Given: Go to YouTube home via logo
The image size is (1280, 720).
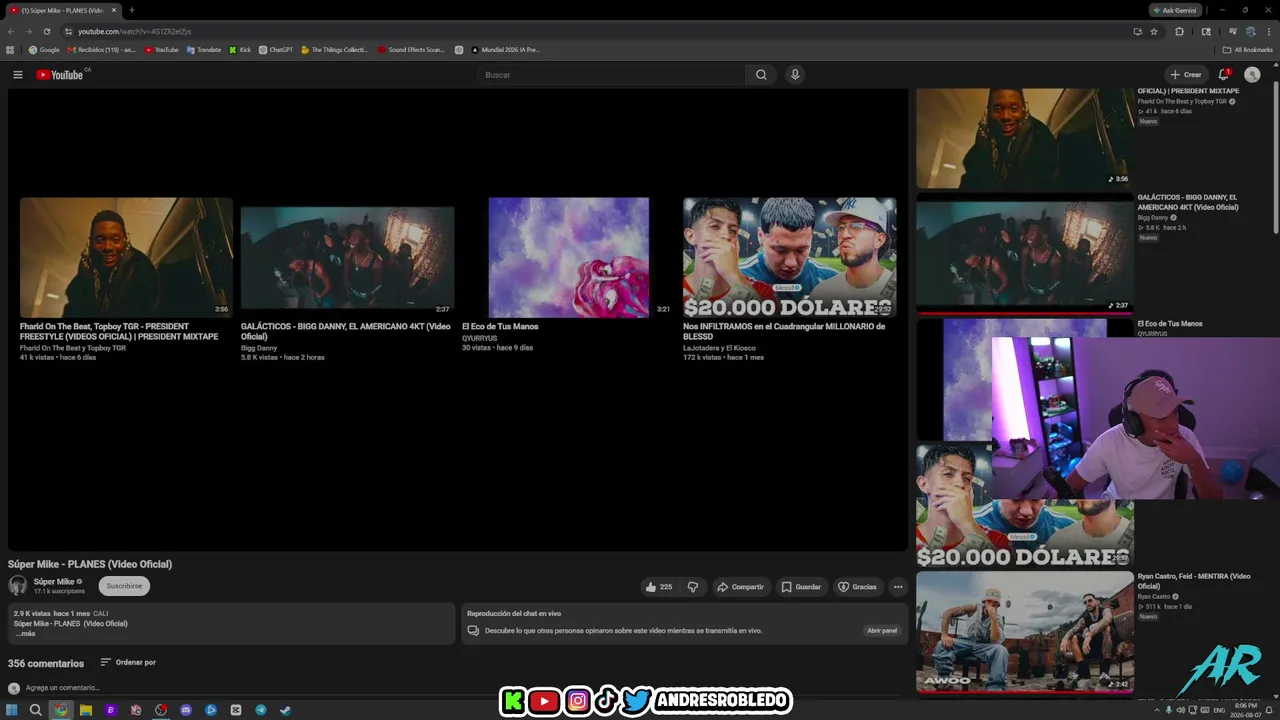Looking at the screenshot, I should click(x=60, y=75).
